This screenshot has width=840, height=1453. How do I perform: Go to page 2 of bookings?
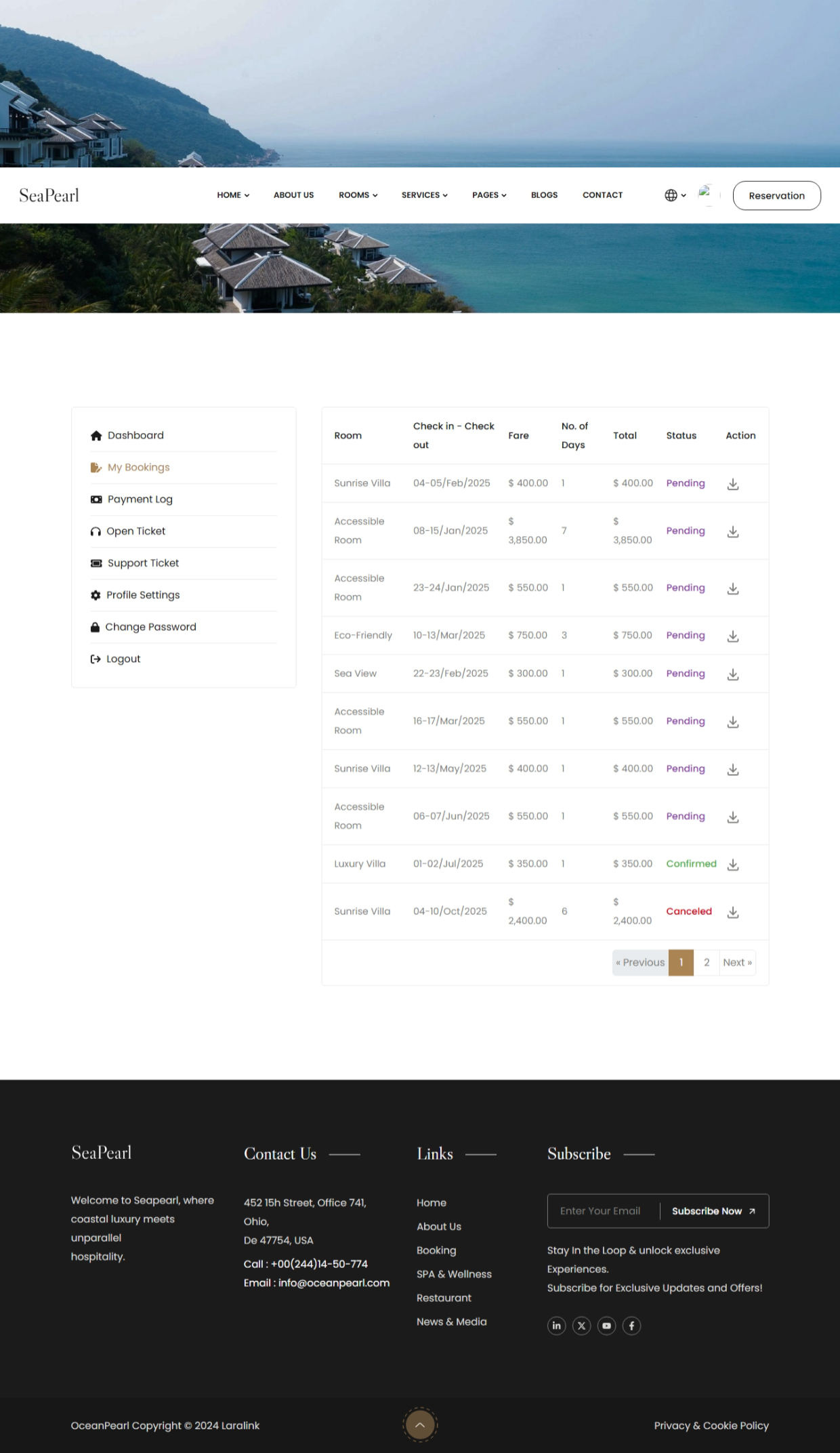[707, 962]
